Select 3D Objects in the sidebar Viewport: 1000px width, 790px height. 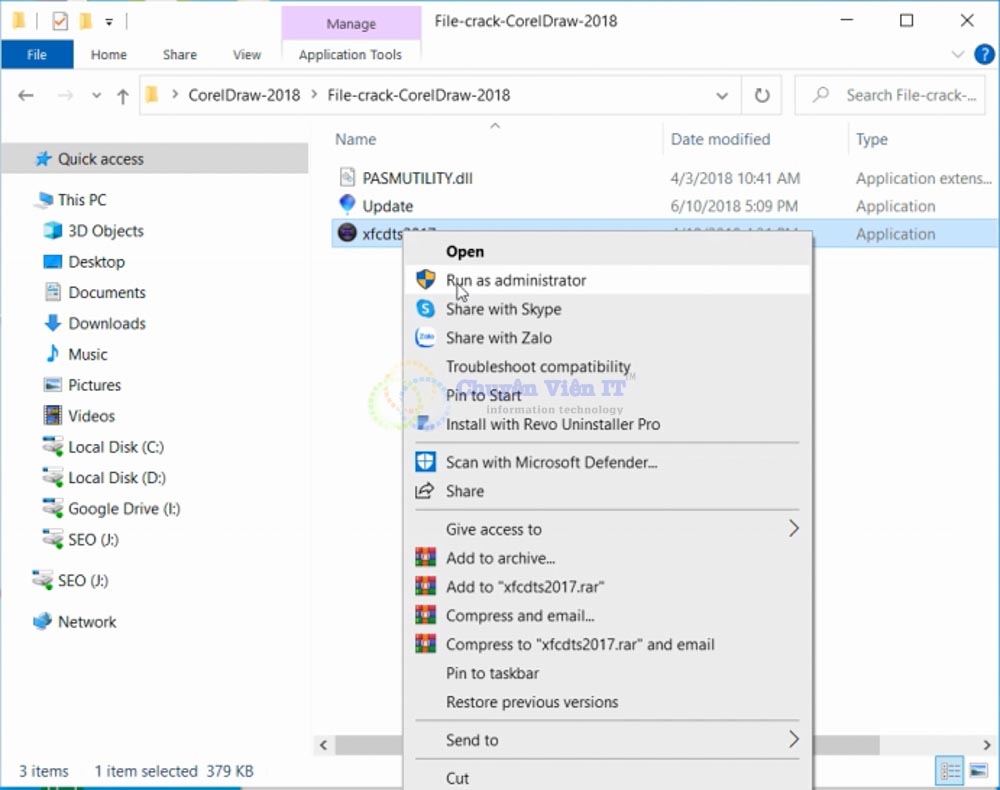(x=105, y=231)
